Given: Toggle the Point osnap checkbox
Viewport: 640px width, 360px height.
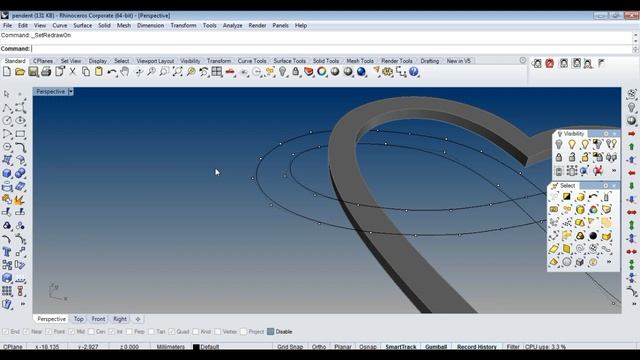Looking at the screenshot, I should point(49,332).
